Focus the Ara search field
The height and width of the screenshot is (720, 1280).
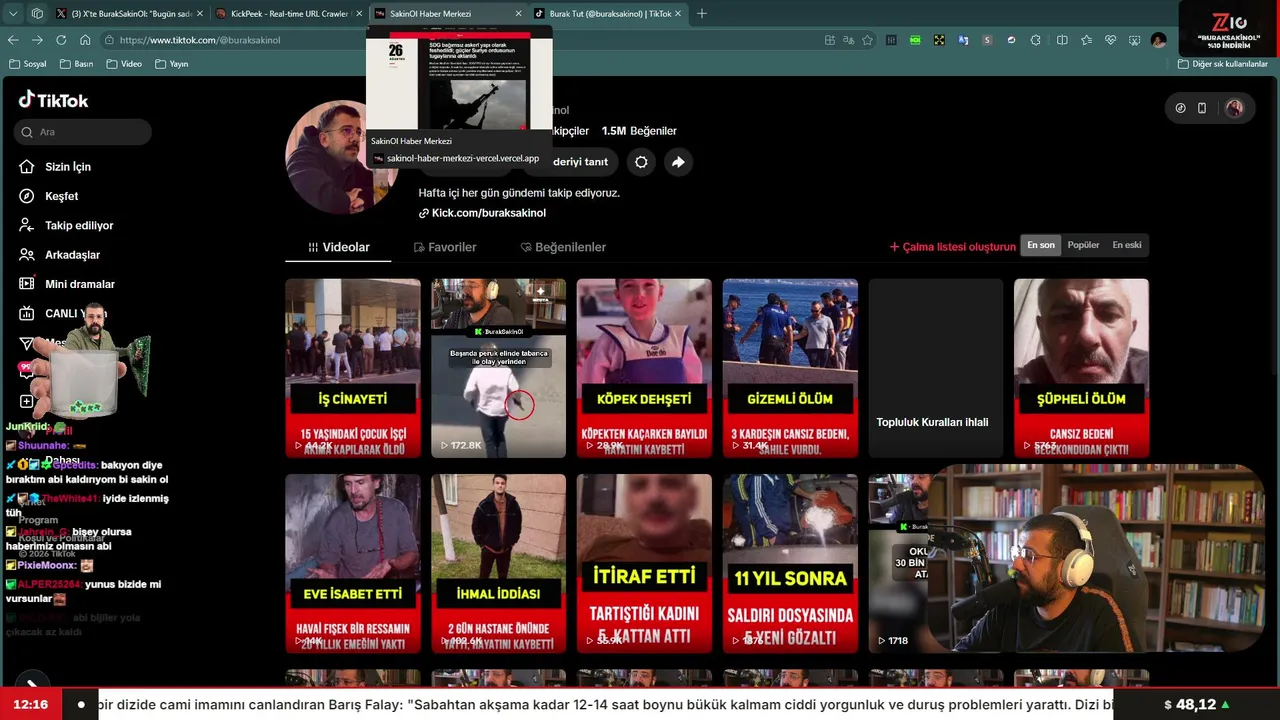click(x=83, y=132)
